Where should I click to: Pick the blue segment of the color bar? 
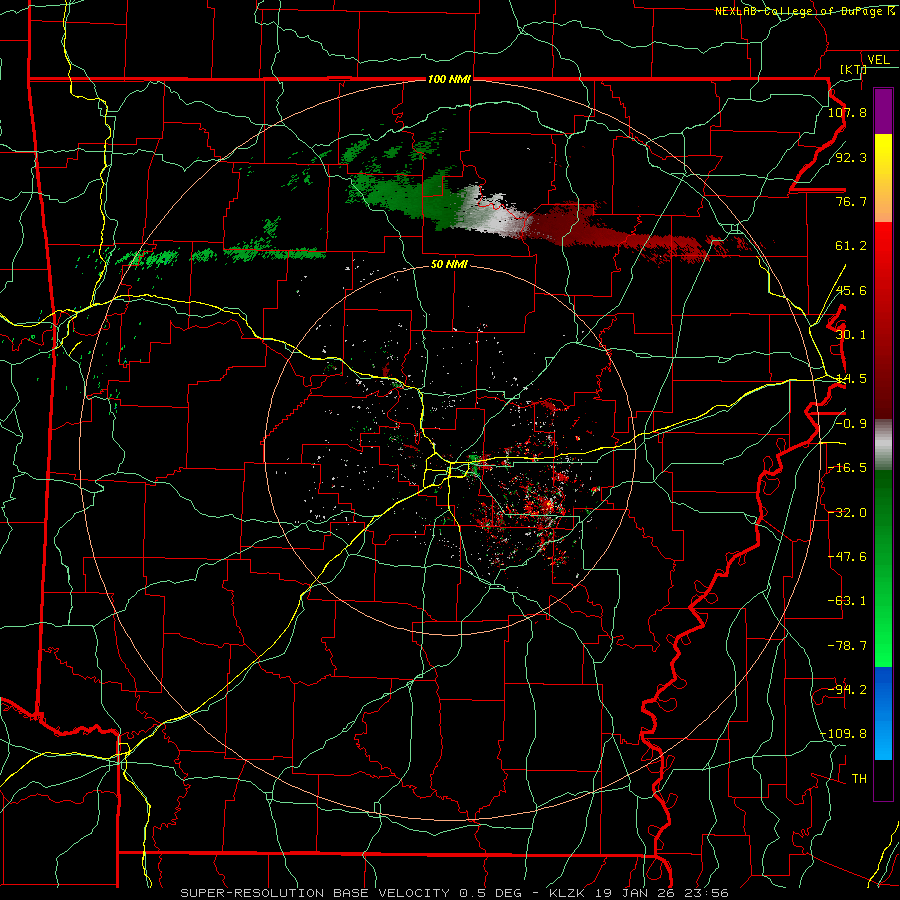[x=883, y=713]
